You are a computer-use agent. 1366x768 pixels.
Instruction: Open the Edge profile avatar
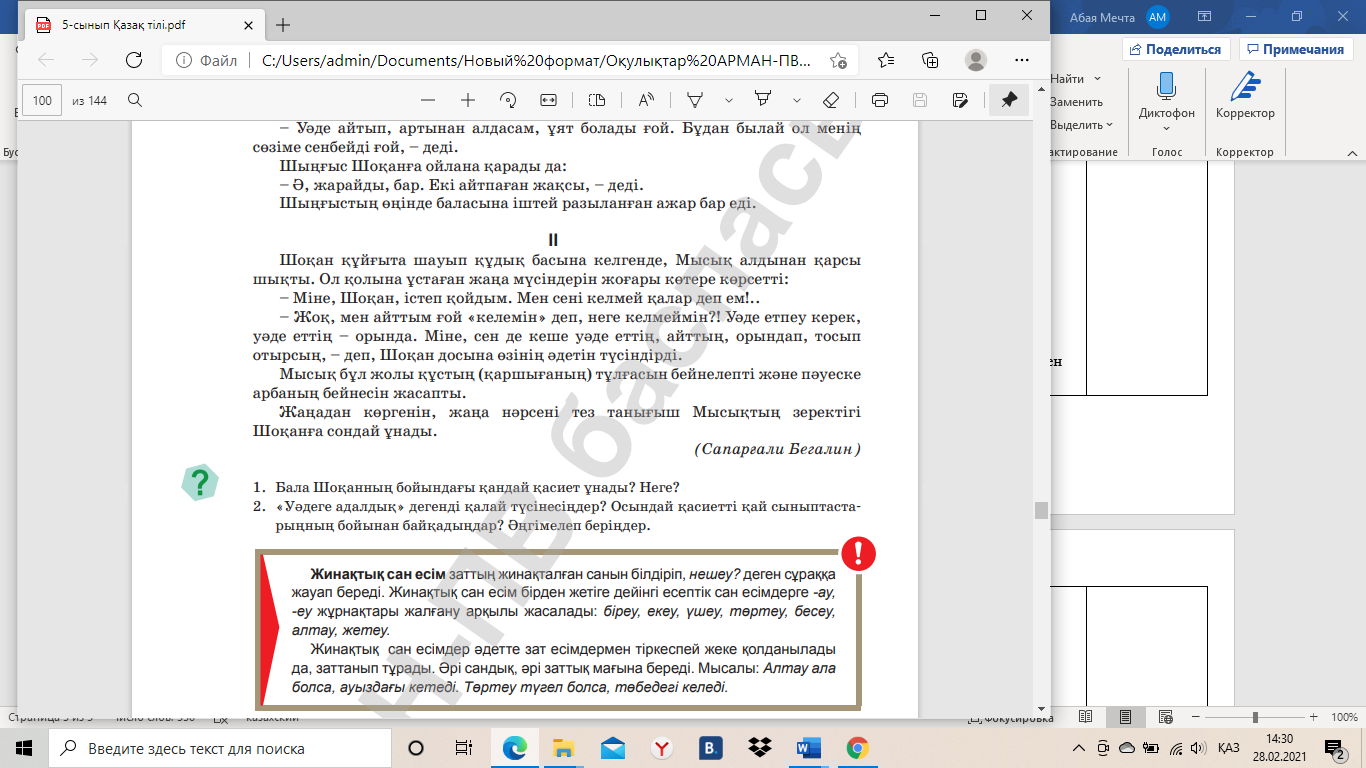[975, 60]
